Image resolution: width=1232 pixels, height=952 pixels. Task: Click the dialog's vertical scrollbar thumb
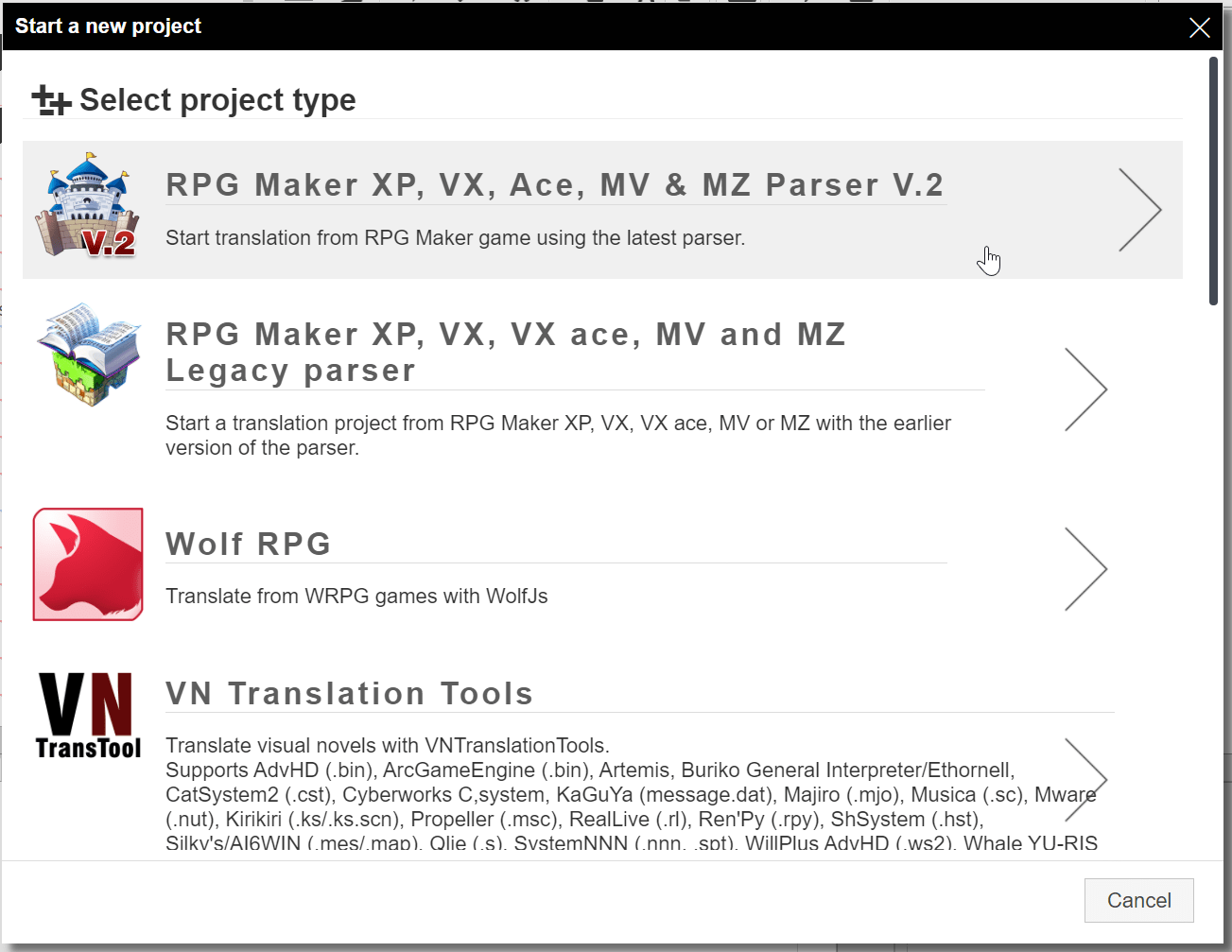[x=1213, y=182]
